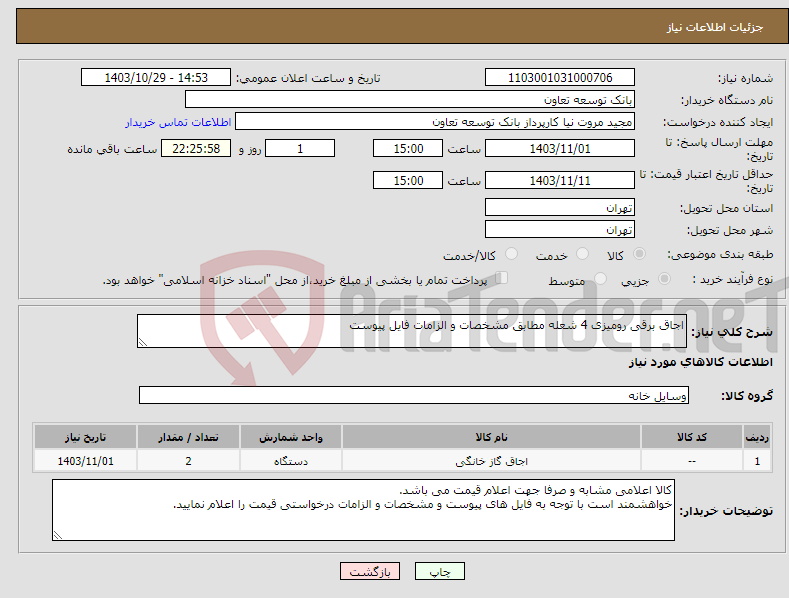The image size is (789, 598).
Task: Click the remaining days field showing 1
Action: coord(300,148)
